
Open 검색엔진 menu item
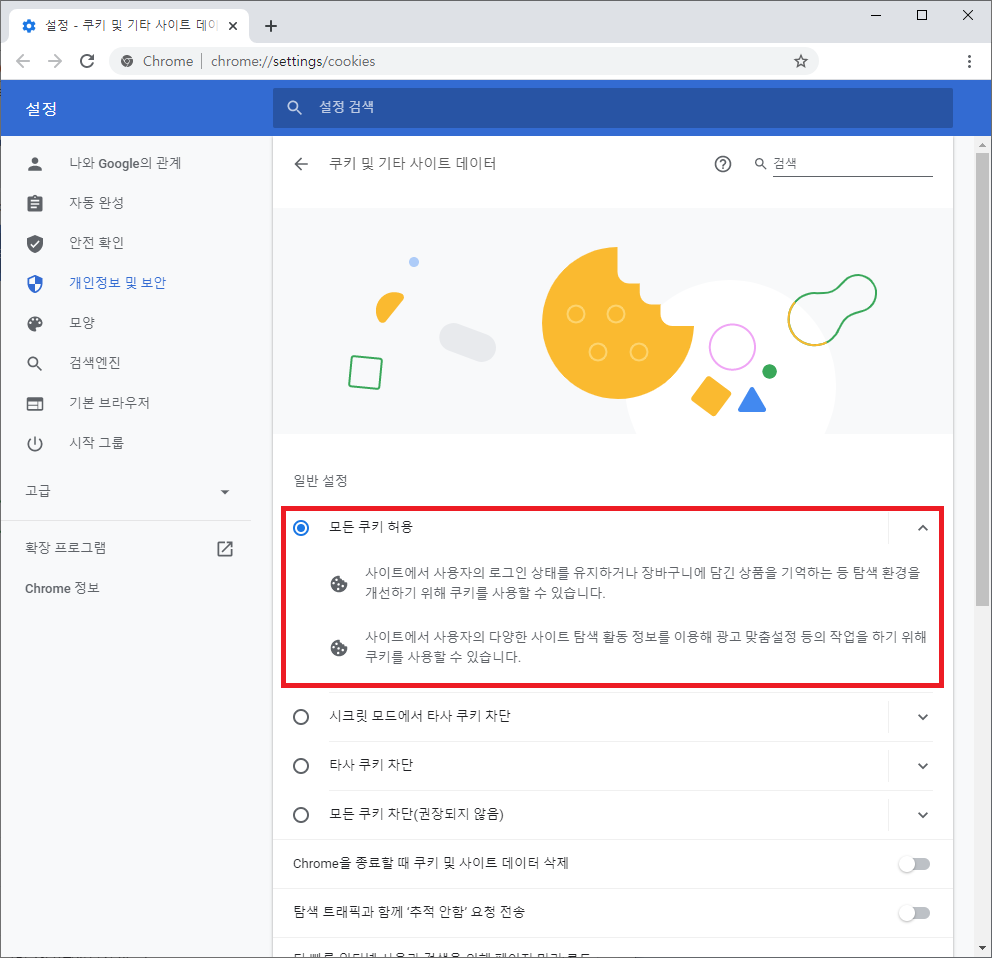(95, 363)
